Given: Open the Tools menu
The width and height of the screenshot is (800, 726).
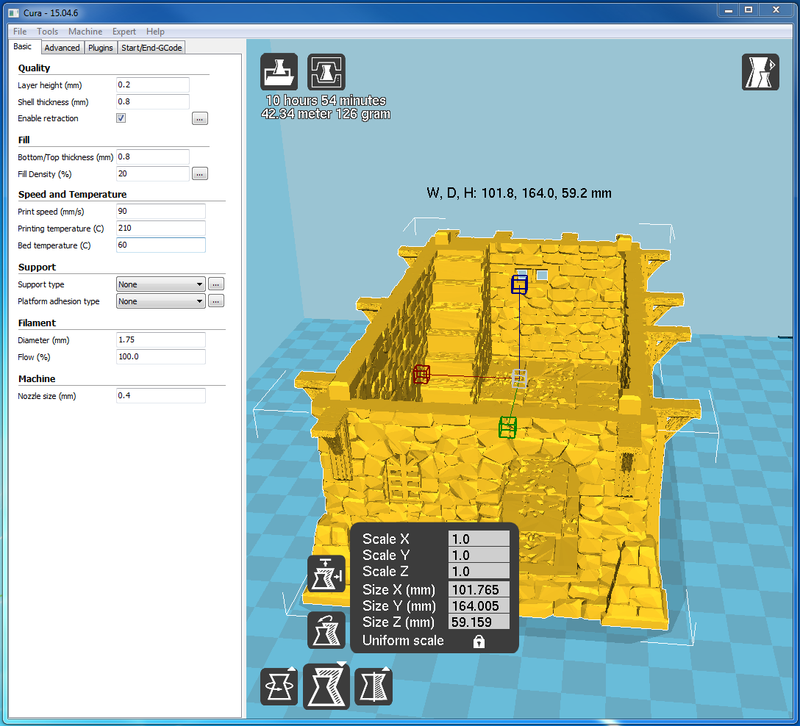Looking at the screenshot, I should click(47, 31).
